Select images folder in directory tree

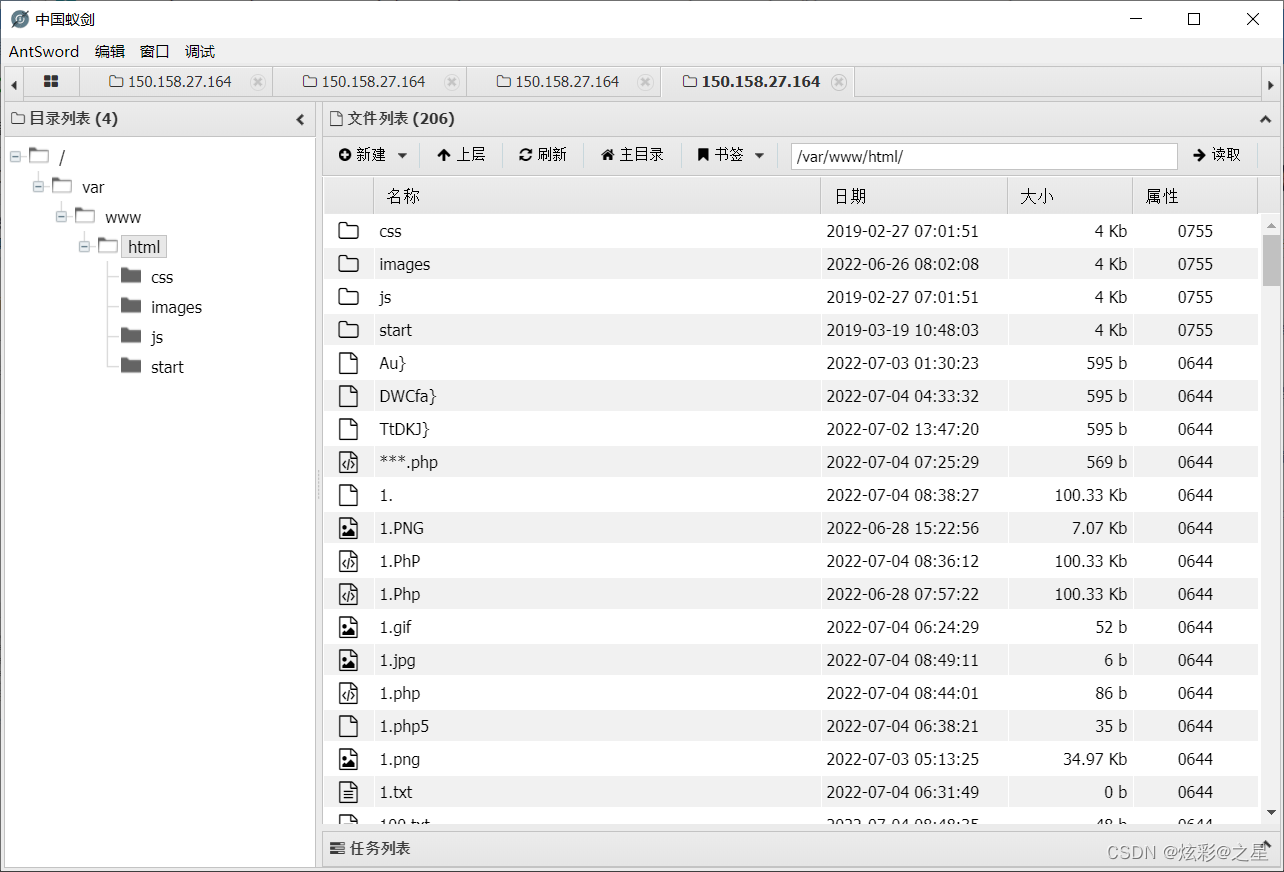(176, 307)
